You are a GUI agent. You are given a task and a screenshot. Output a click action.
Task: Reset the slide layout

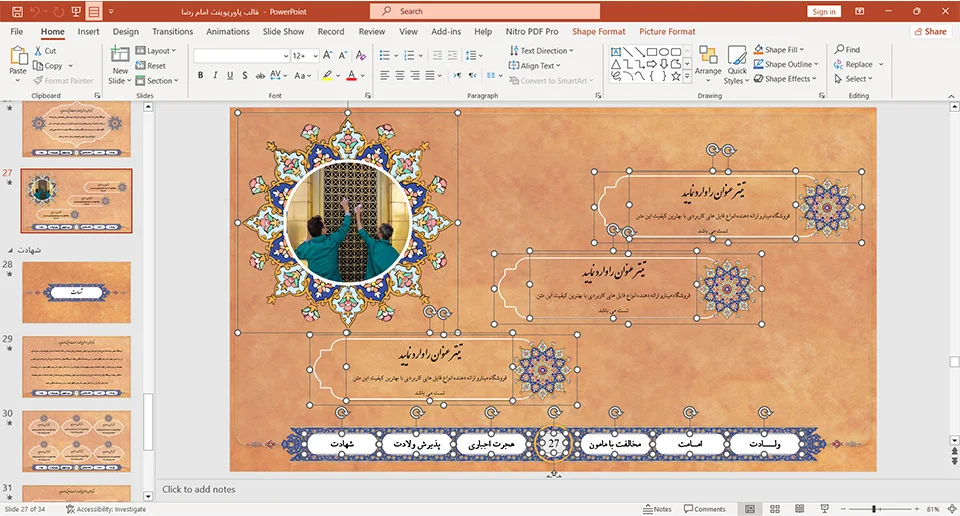click(x=151, y=65)
